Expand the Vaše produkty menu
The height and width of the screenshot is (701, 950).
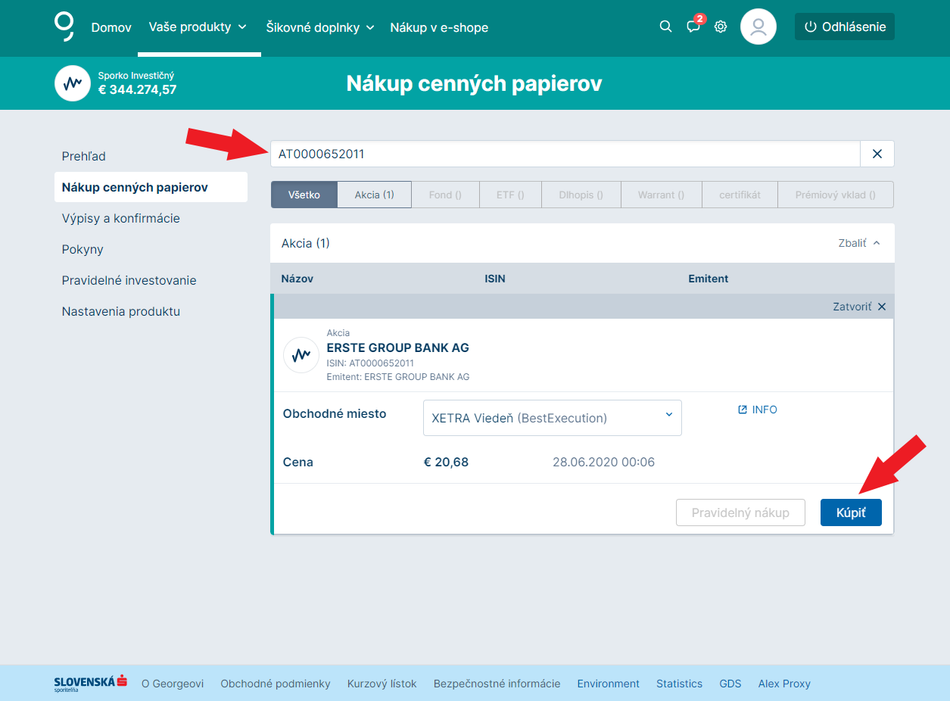click(x=198, y=27)
